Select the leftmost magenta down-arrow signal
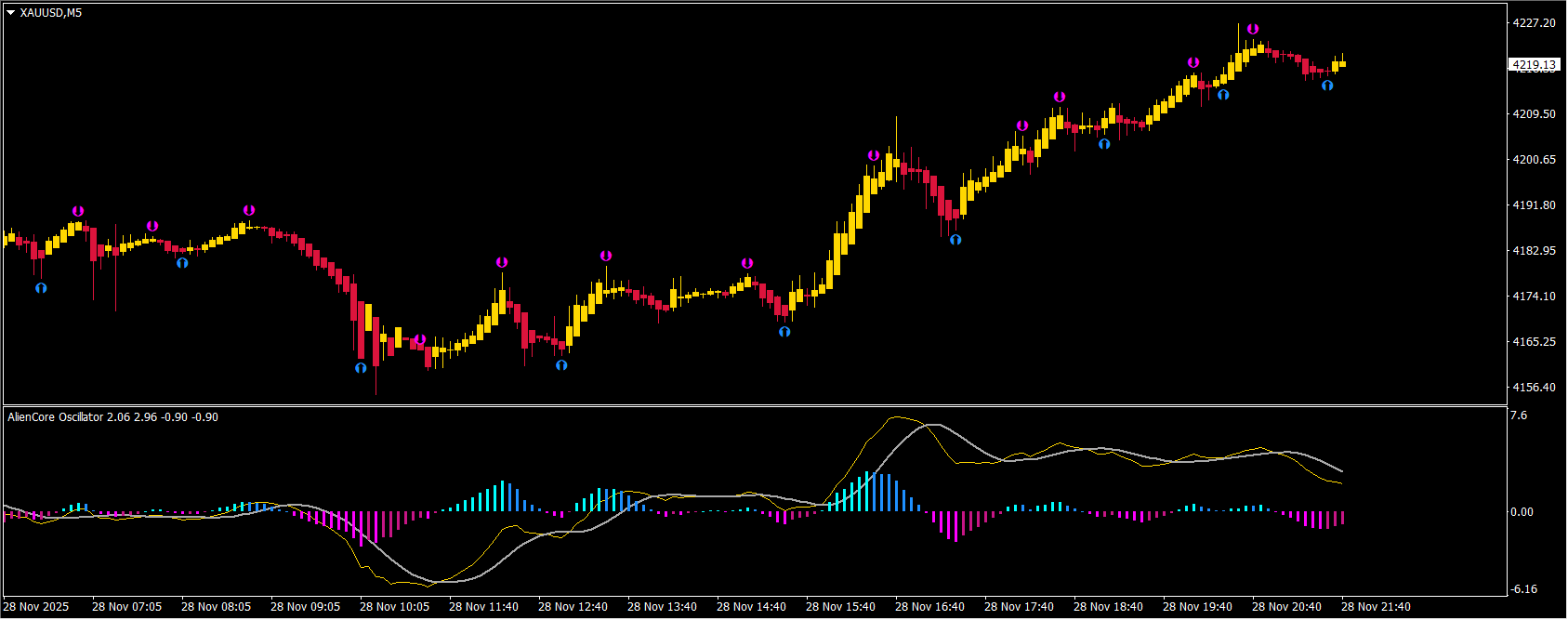The height and width of the screenshot is (620, 1568). [78, 212]
